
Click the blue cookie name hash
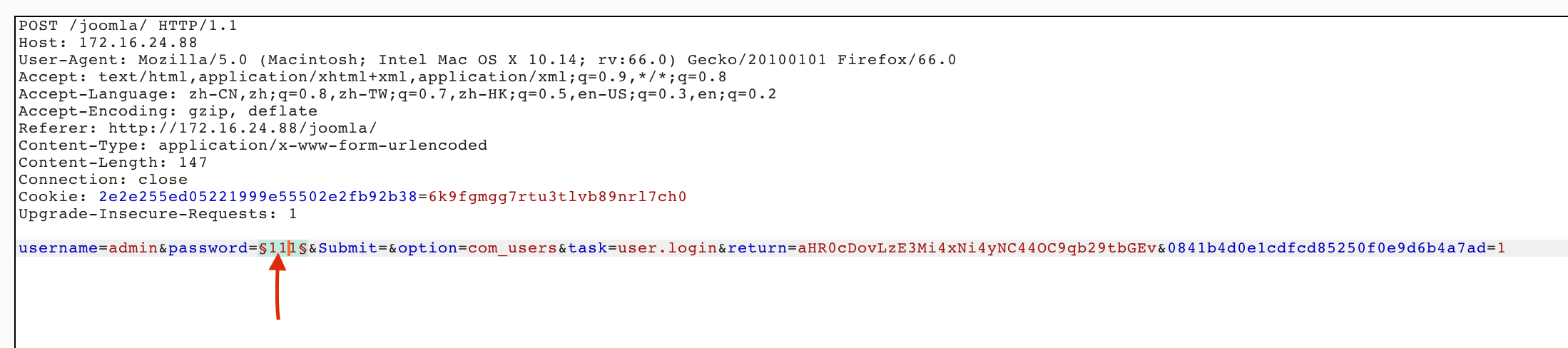(x=258, y=197)
